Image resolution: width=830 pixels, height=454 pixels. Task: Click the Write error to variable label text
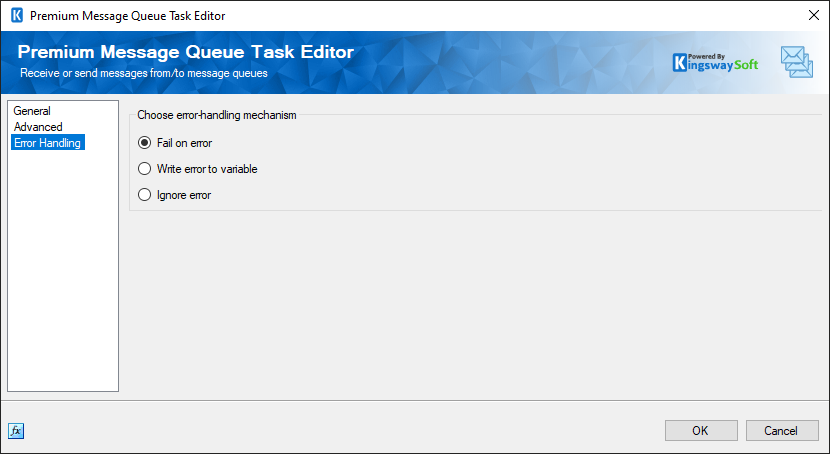click(x=207, y=169)
